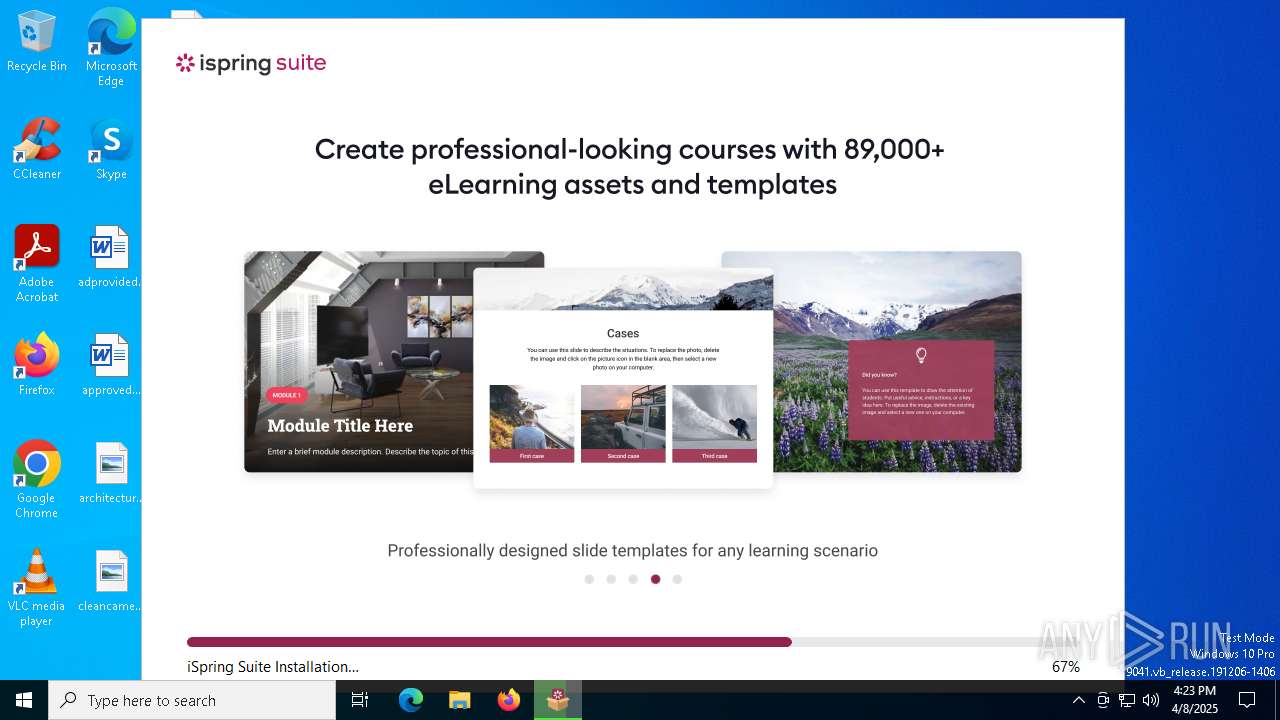Go to first slide pagination dot
Viewport: 1280px width, 720px height.
[589, 579]
